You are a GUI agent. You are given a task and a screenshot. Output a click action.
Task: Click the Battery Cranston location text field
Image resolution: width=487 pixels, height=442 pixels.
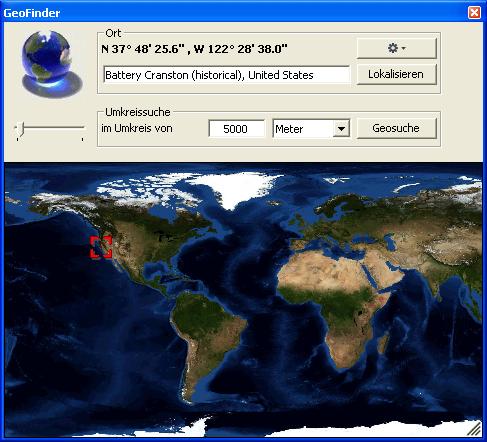227,75
